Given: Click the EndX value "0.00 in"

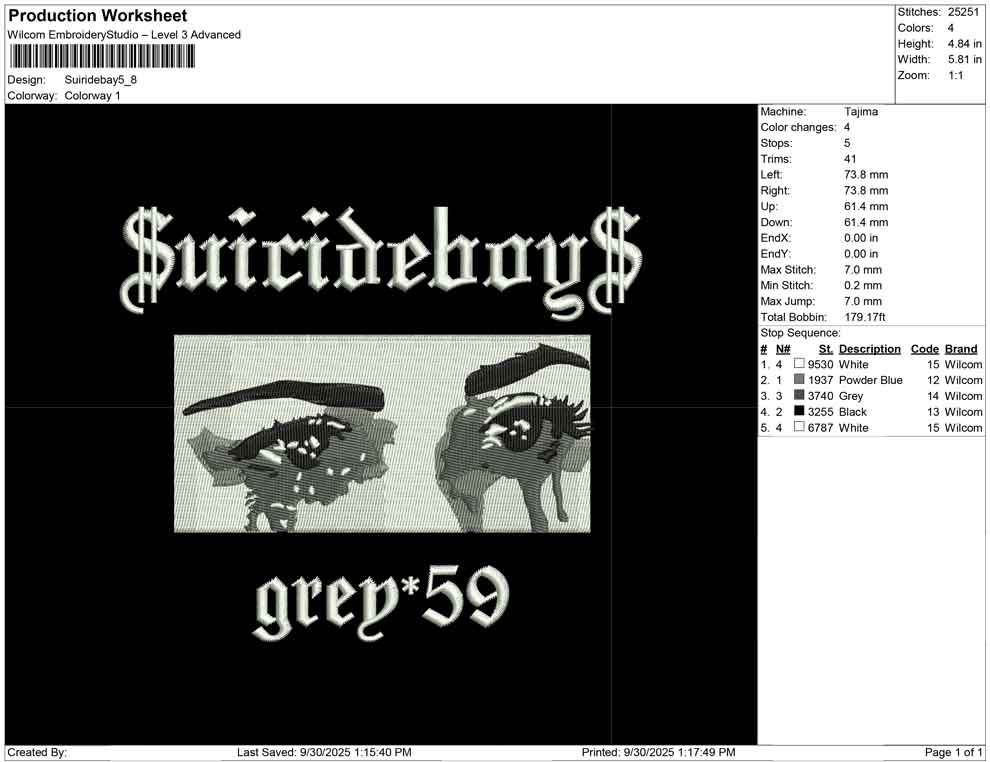Looking at the screenshot, I should pos(861,237).
